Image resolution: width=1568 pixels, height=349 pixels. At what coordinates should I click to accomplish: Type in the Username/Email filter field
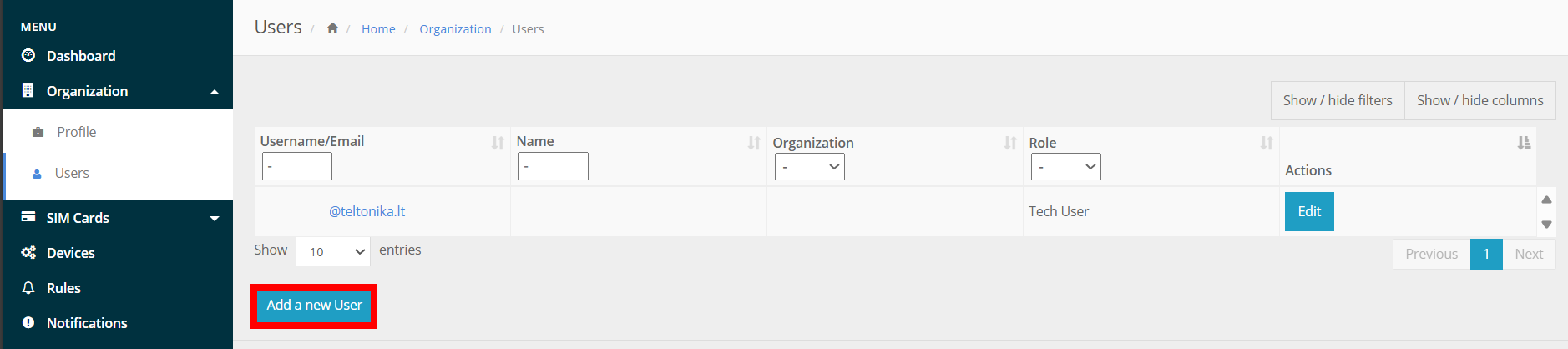(x=297, y=167)
